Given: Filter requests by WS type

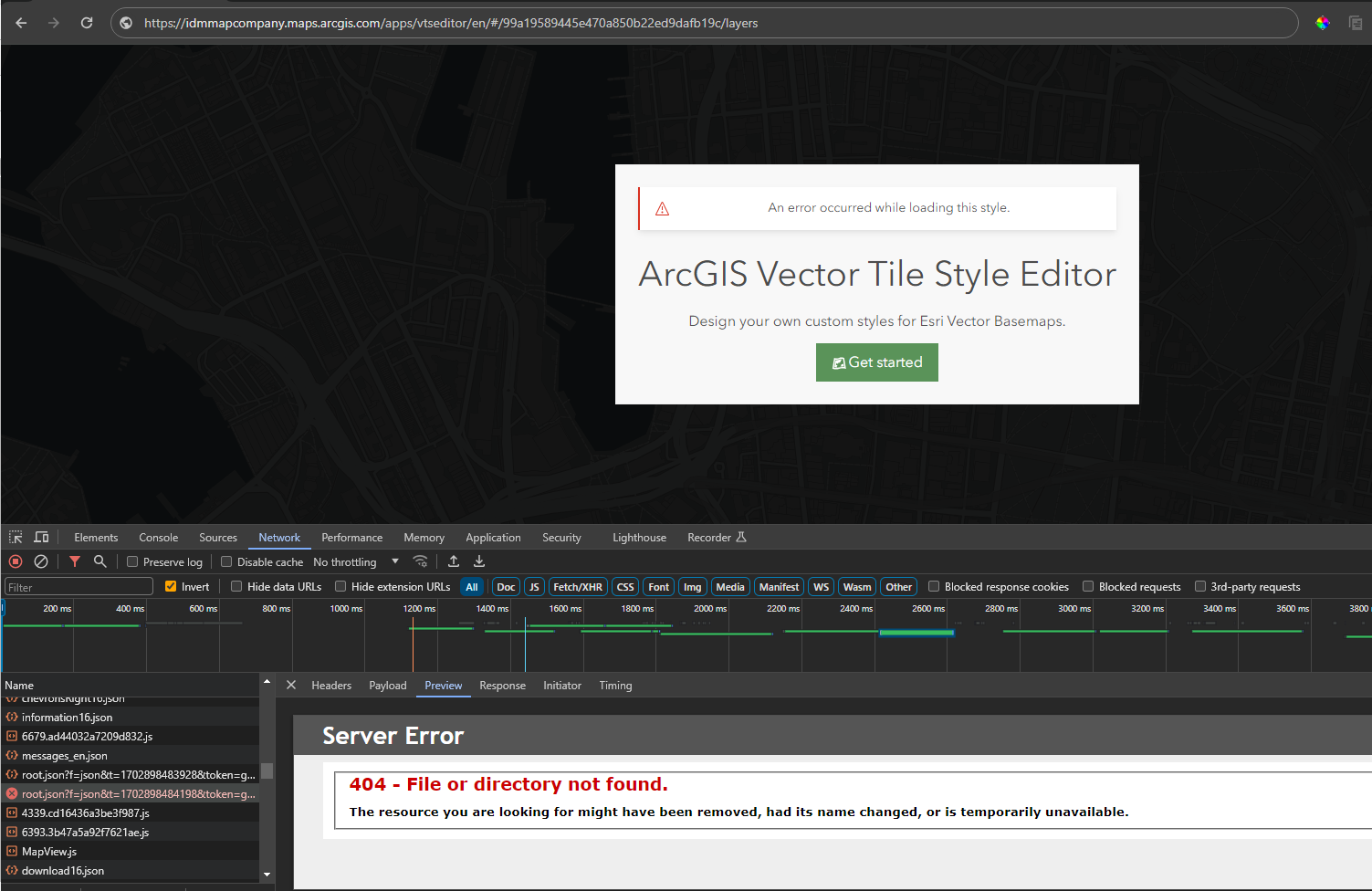Looking at the screenshot, I should pyautogui.click(x=822, y=587).
